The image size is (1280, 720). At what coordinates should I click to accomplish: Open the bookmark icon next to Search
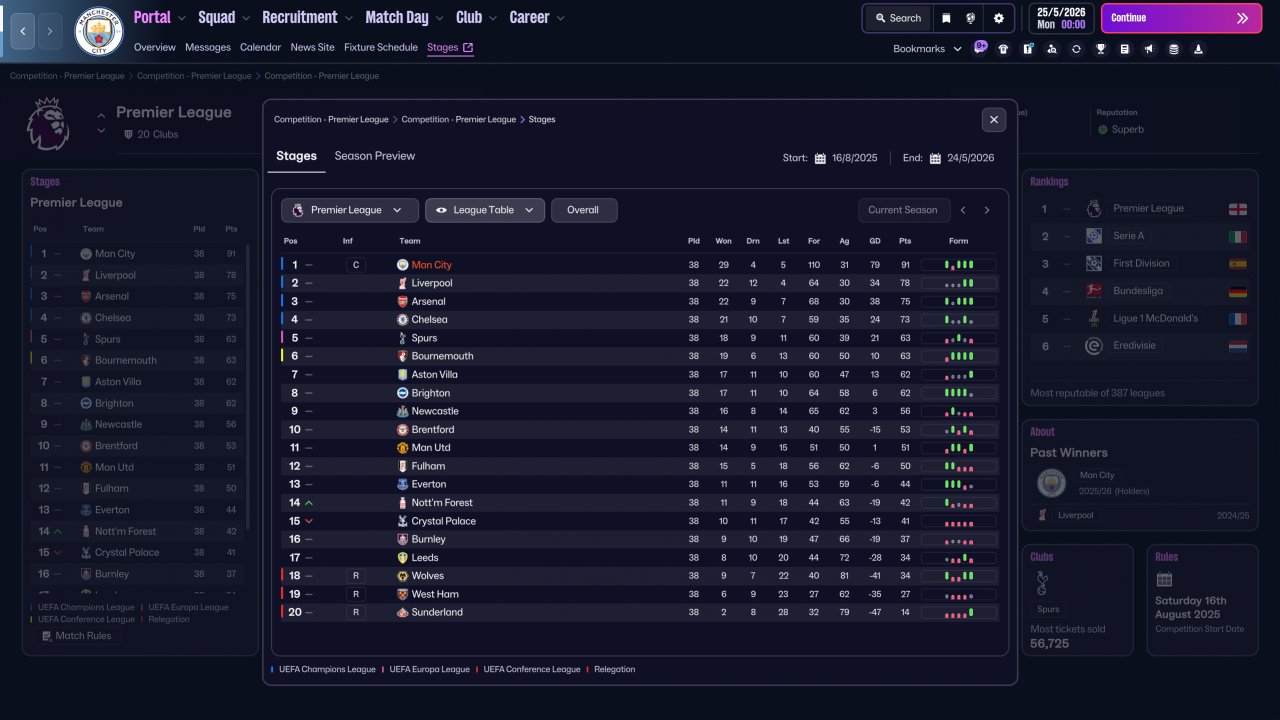pos(946,18)
